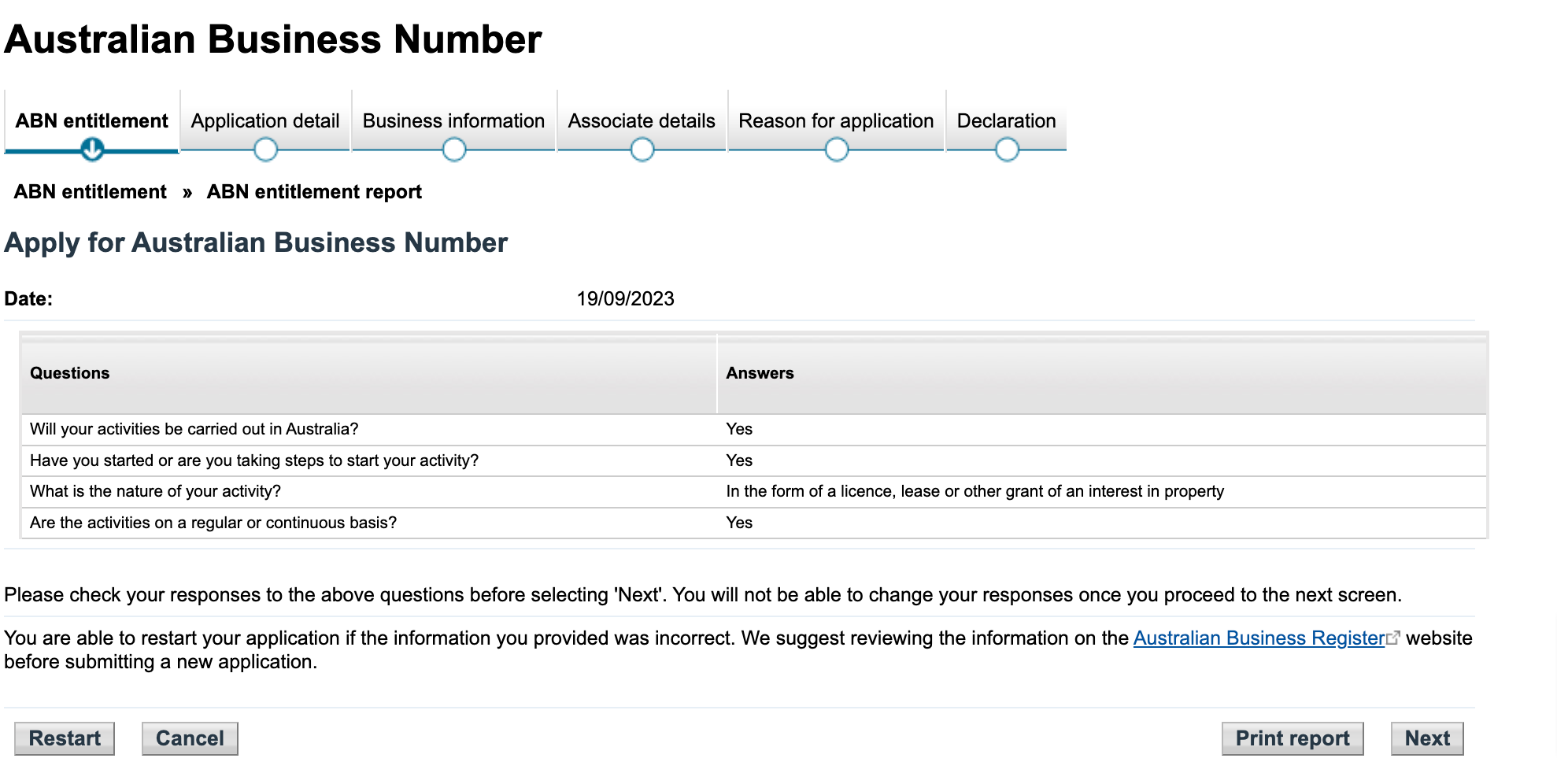Proceed with the Next button

point(1426,738)
